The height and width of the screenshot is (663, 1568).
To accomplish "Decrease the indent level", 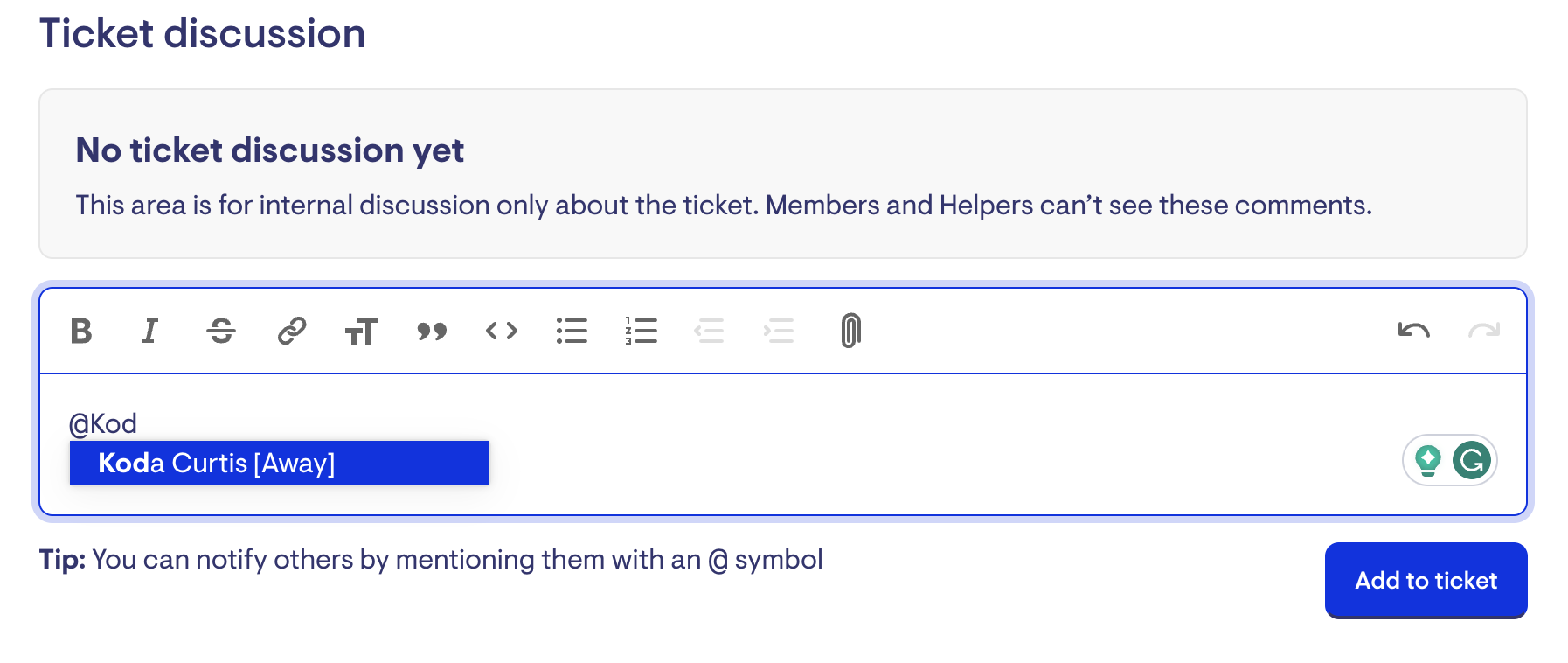I will pos(709,331).
